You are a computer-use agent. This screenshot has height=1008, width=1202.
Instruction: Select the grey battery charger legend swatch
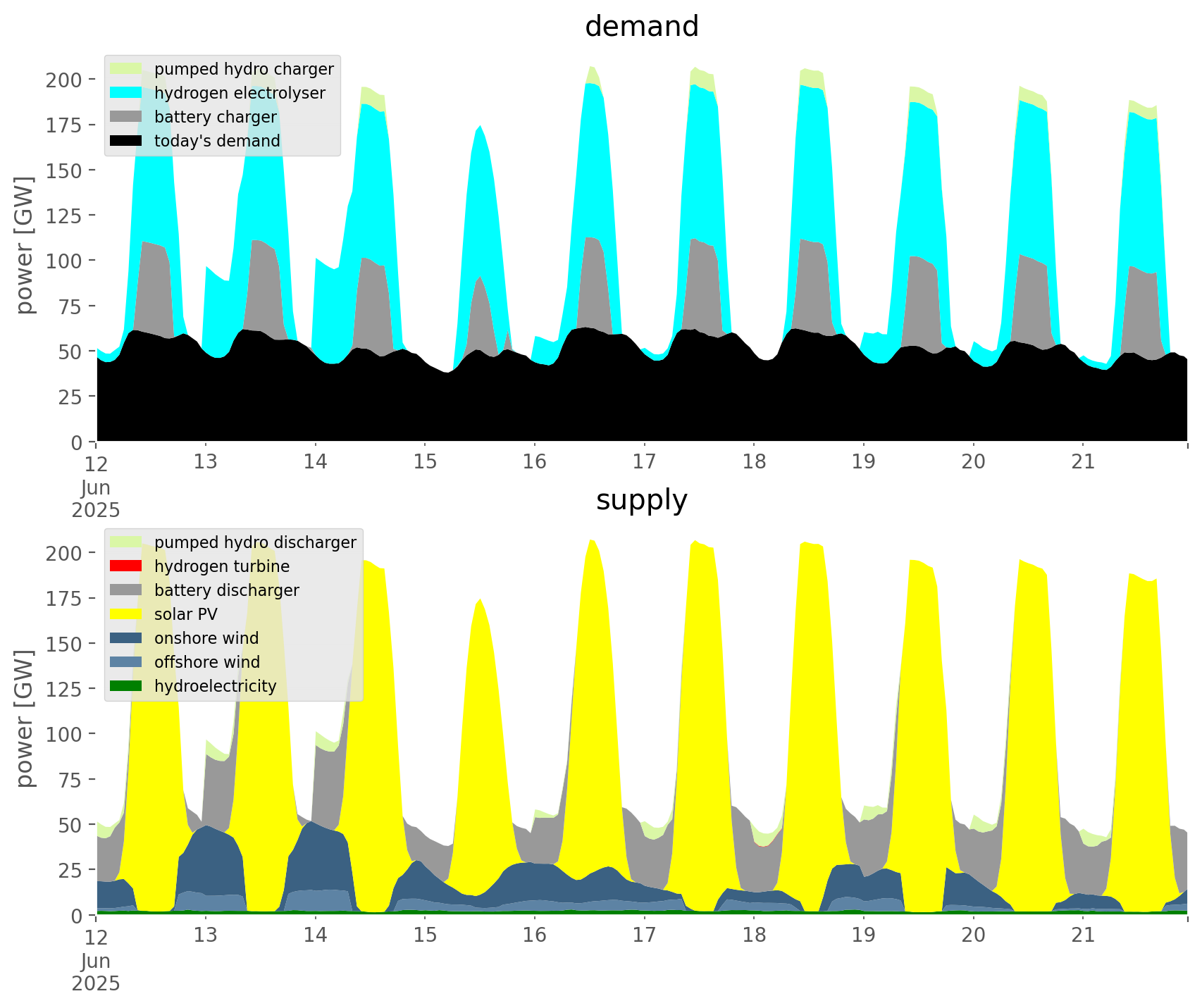[x=126, y=117]
